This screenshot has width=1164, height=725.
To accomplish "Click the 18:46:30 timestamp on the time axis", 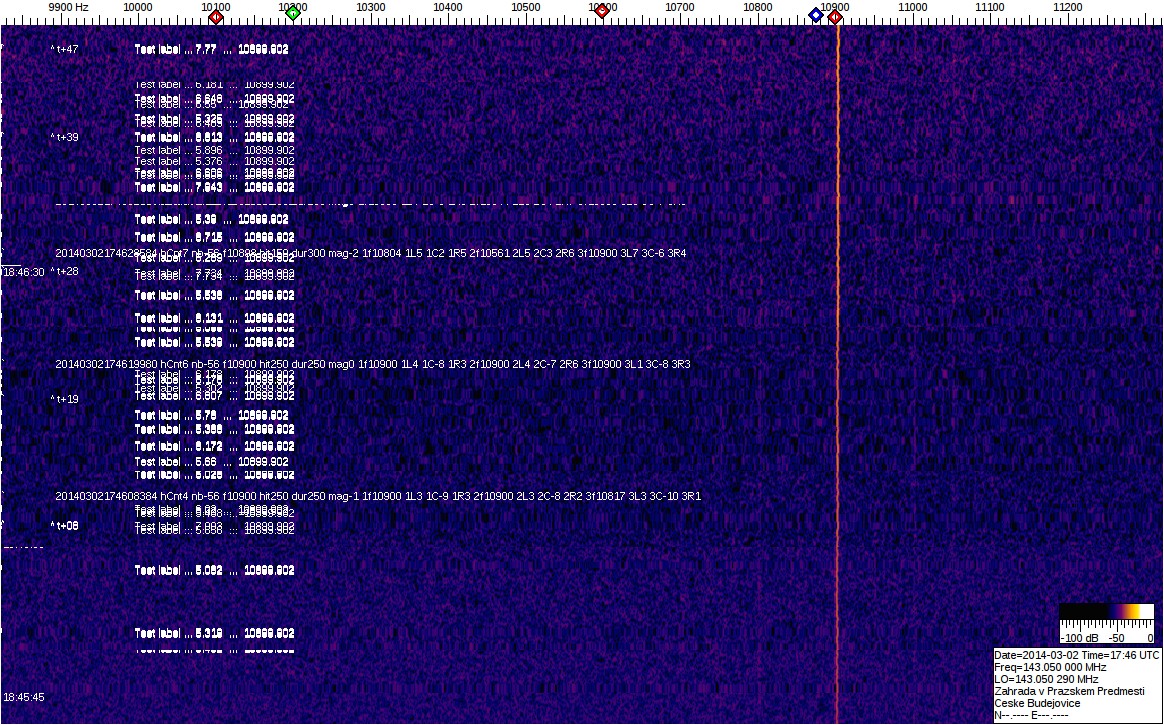I will point(23,272).
